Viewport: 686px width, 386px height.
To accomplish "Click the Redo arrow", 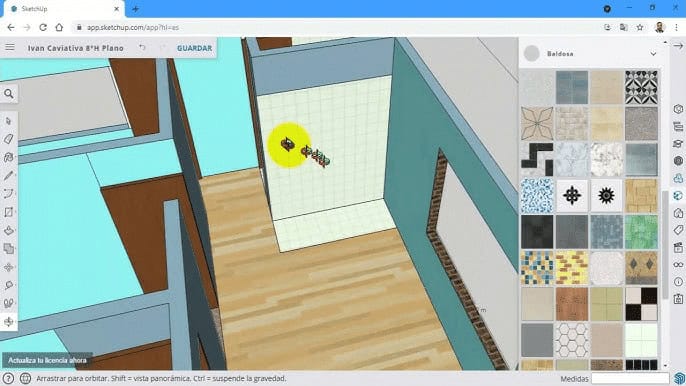I will [x=163, y=47].
